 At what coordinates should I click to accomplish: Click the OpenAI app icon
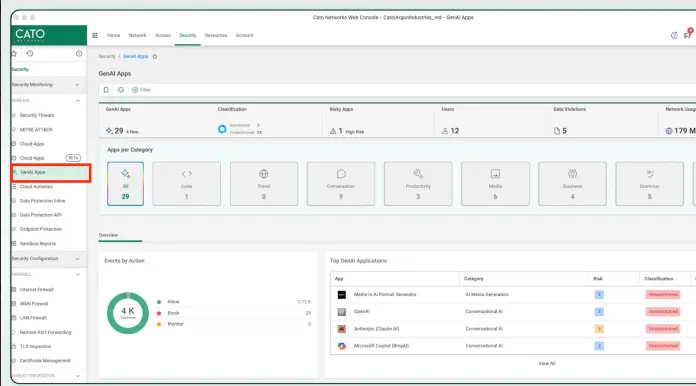(x=342, y=312)
